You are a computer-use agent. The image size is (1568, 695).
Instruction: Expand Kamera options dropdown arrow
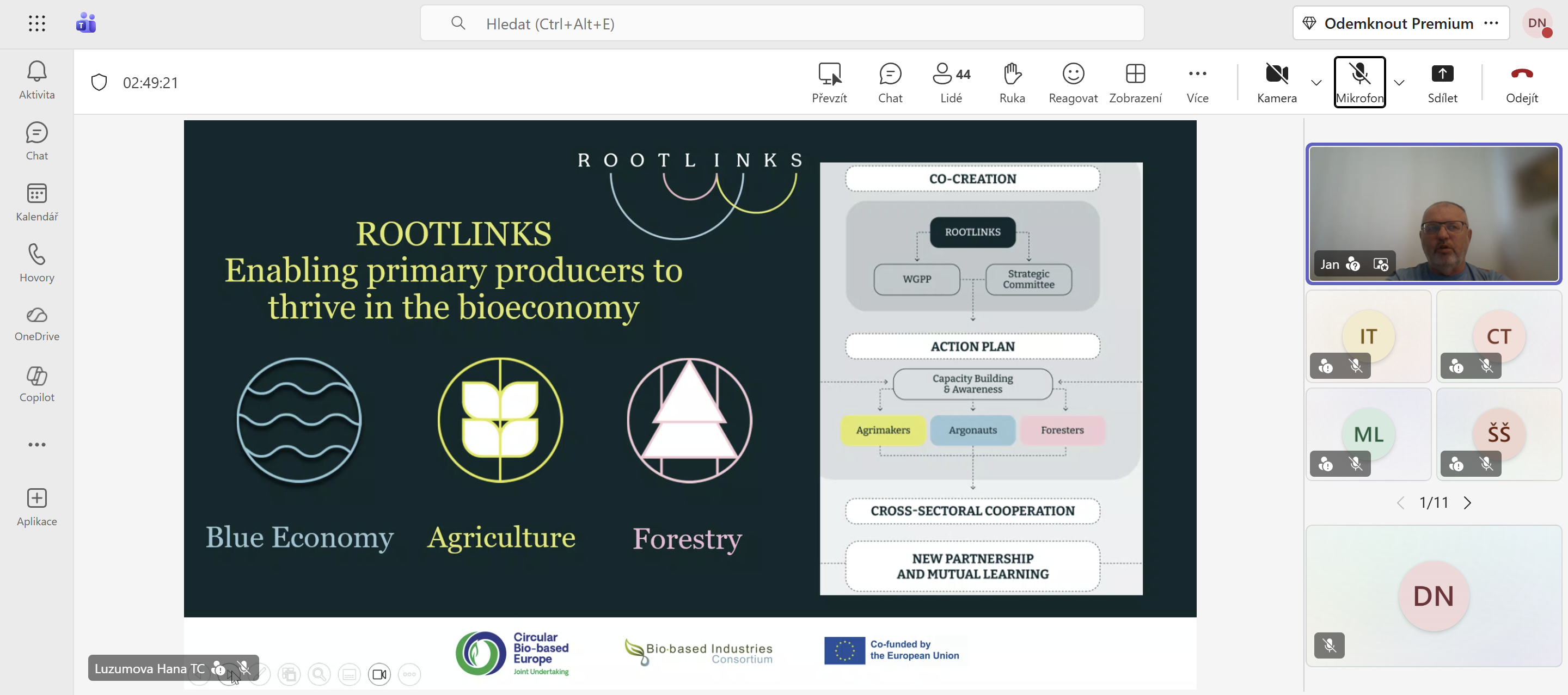(1316, 83)
